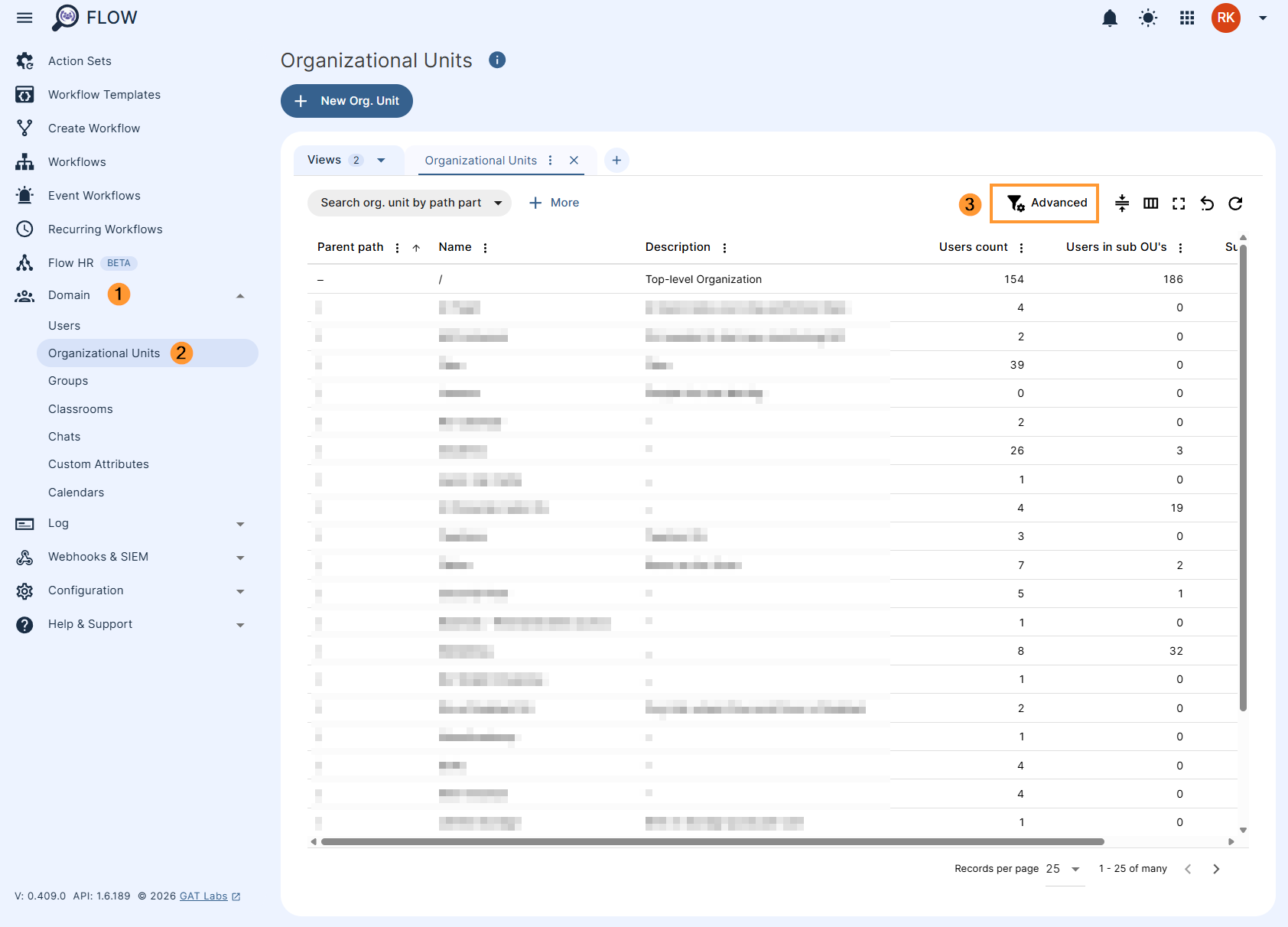Click the New Org. Unit button
This screenshot has width=1288, height=927.
(x=346, y=100)
